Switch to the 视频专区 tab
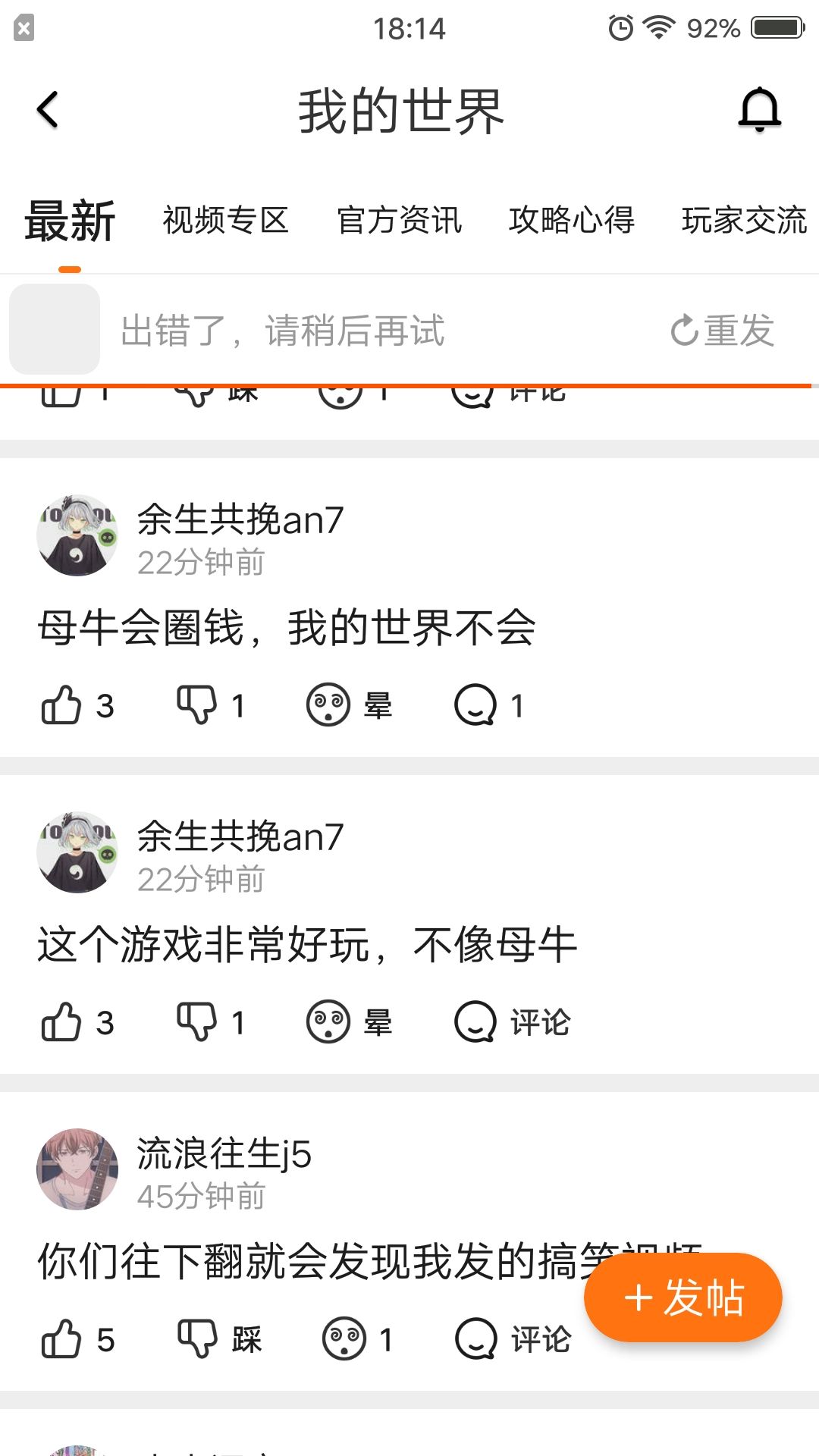This screenshot has height=1456, width=819. [225, 221]
